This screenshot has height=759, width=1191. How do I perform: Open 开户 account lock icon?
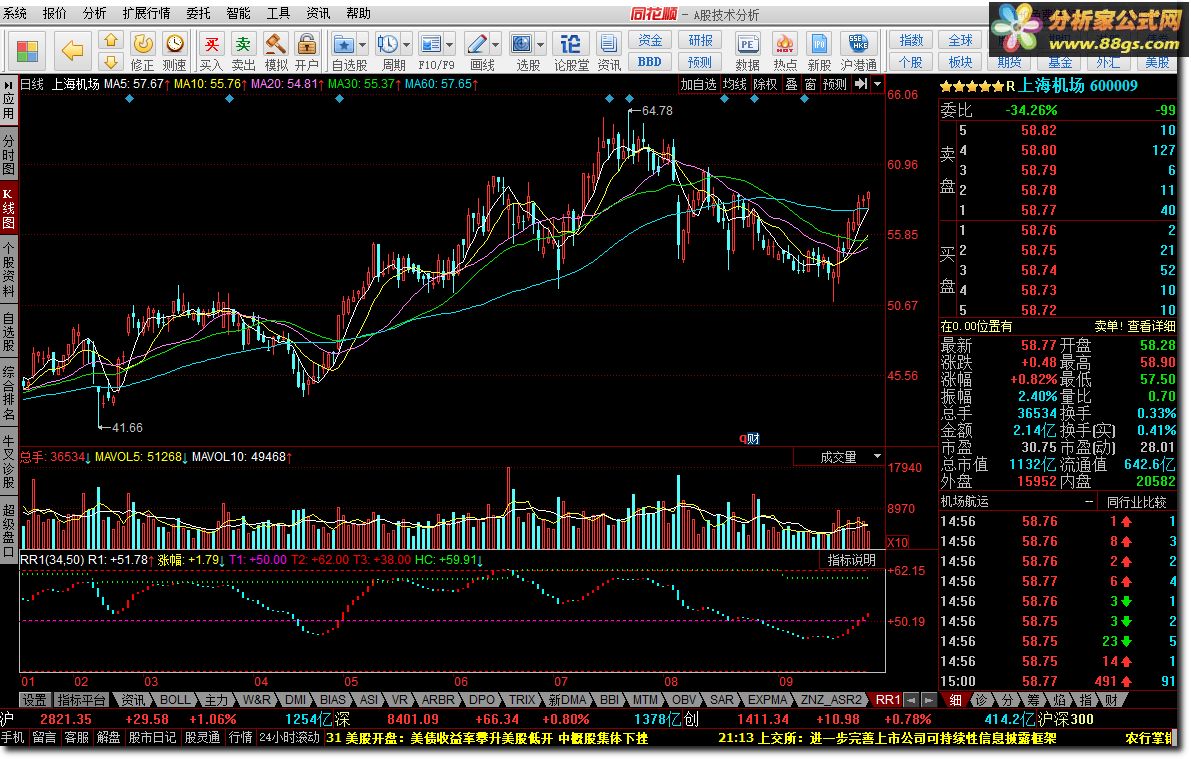pyautogui.click(x=307, y=51)
